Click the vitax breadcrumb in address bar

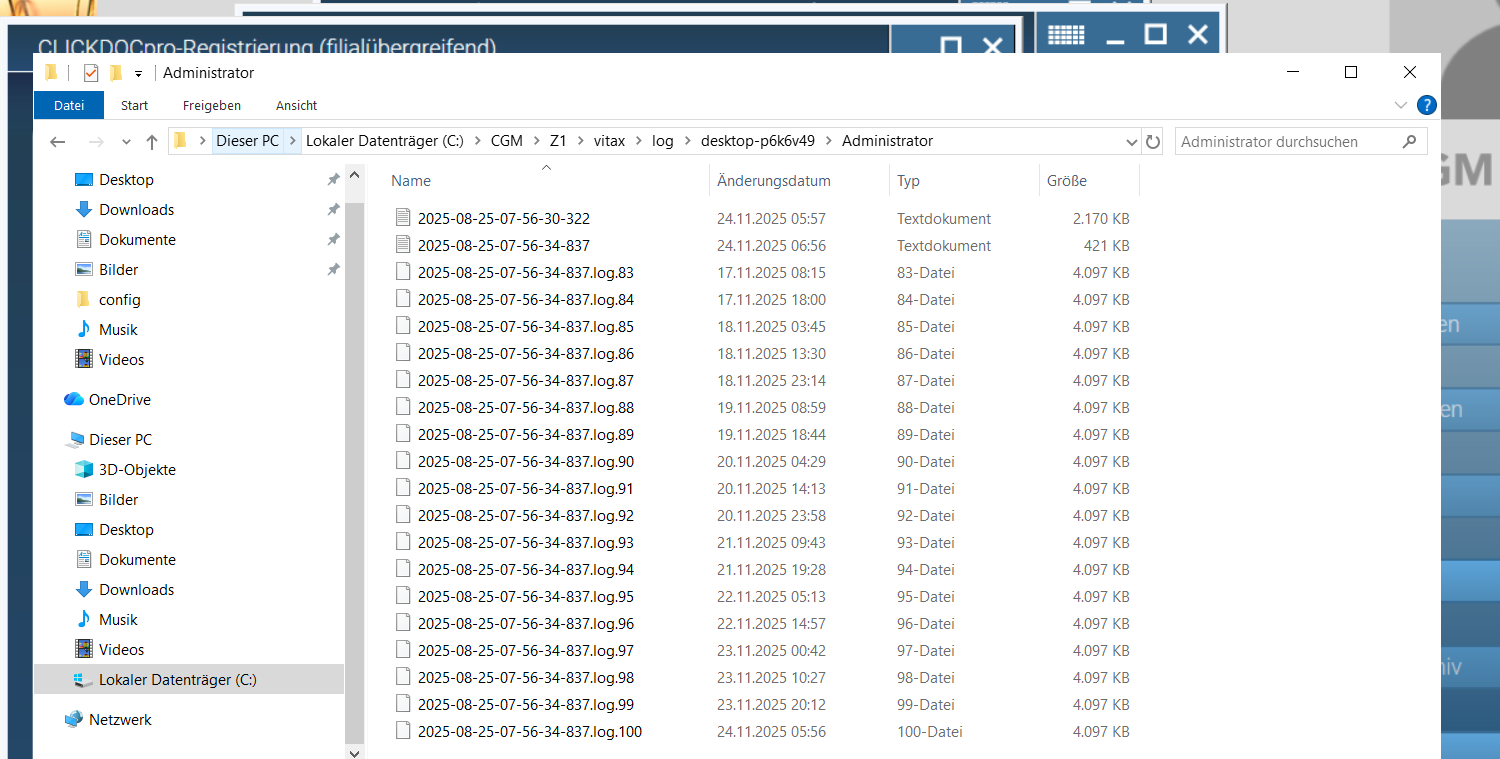pos(609,141)
